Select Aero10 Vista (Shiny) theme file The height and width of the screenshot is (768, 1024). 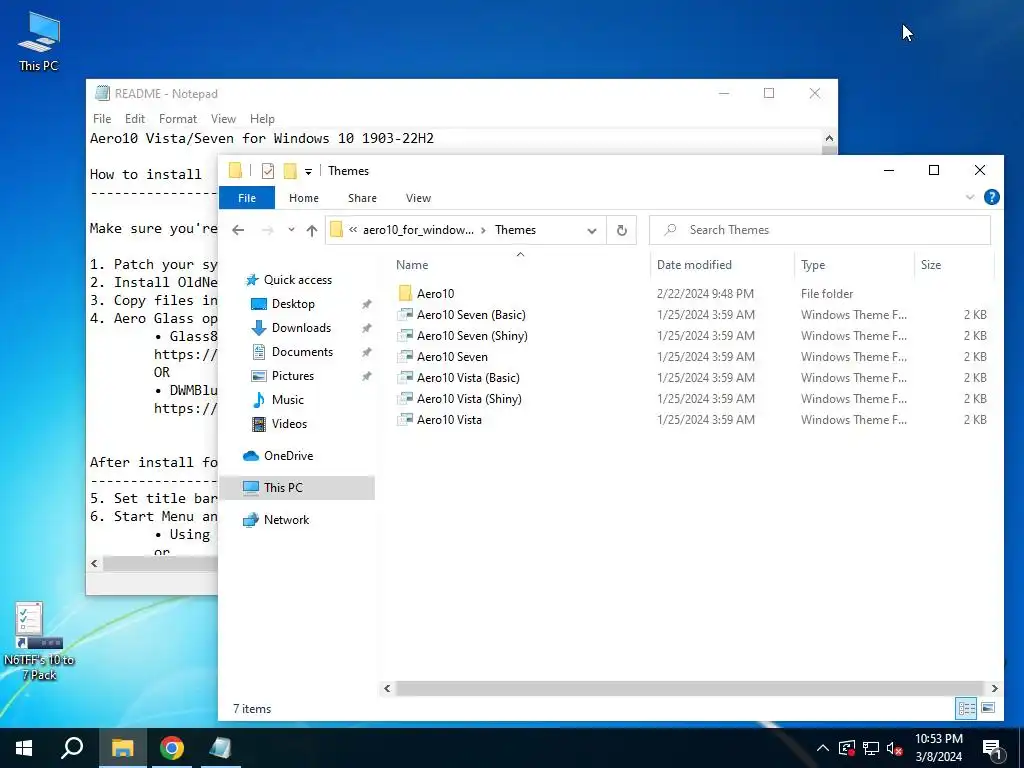(x=469, y=398)
